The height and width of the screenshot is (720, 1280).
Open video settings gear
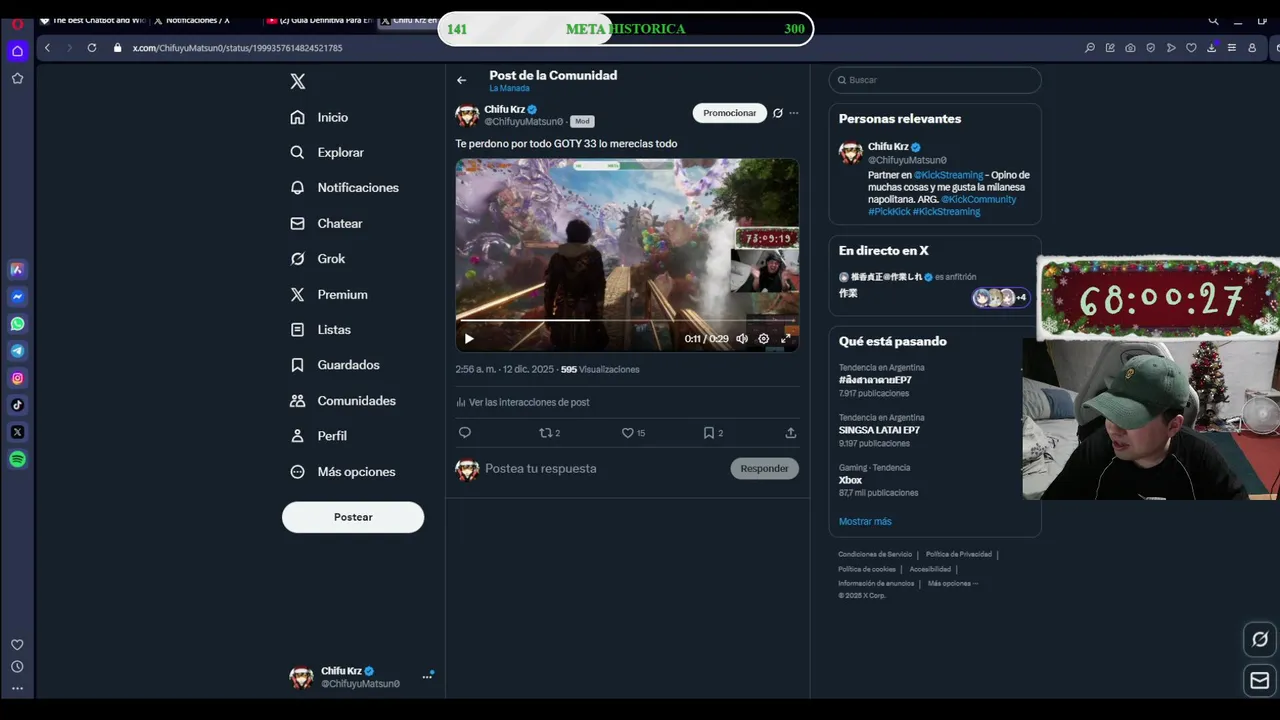coord(764,339)
